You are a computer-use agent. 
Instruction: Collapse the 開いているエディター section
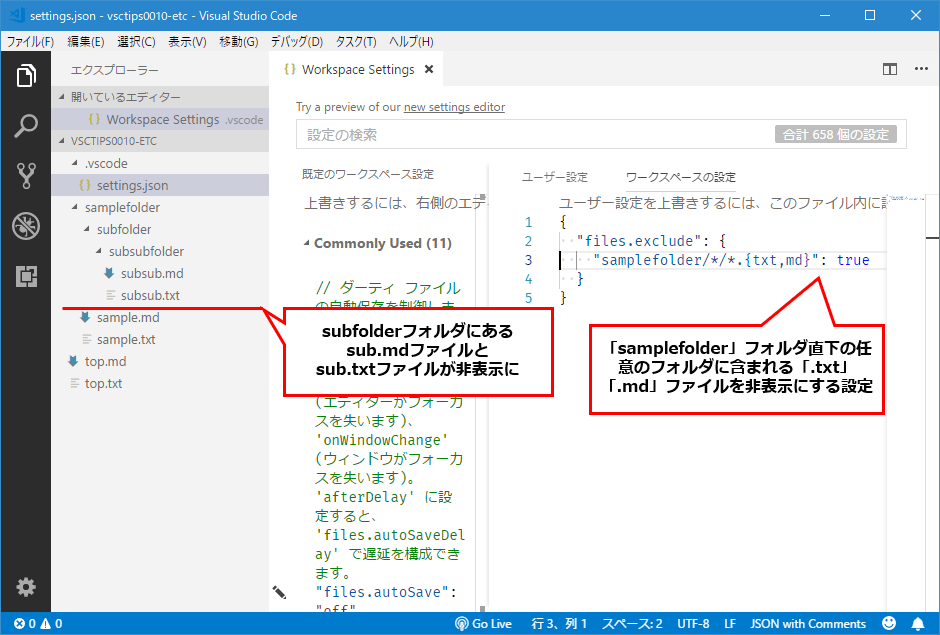coord(61,97)
